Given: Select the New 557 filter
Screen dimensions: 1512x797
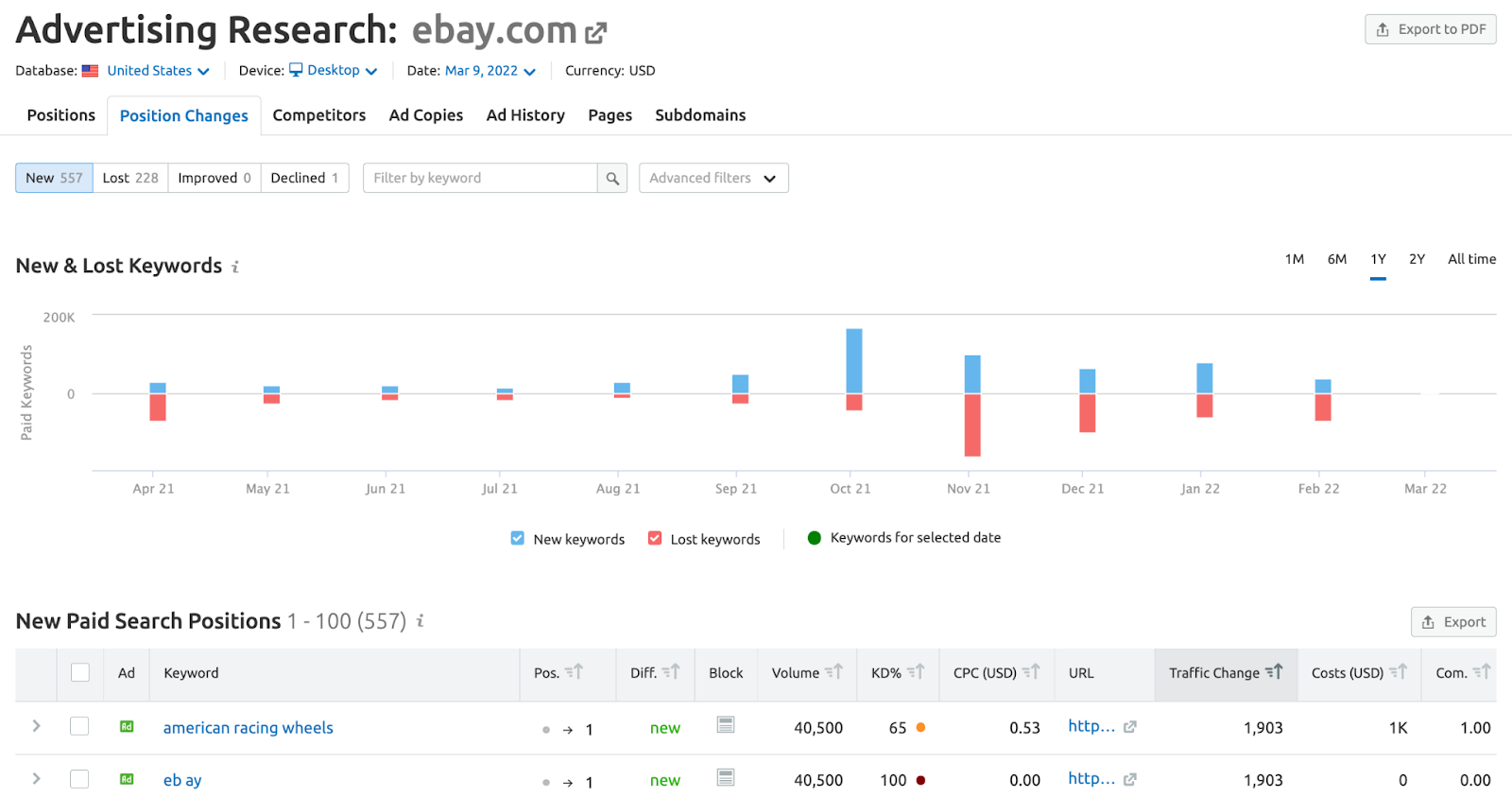Looking at the screenshot, I should tap(54, 178).
